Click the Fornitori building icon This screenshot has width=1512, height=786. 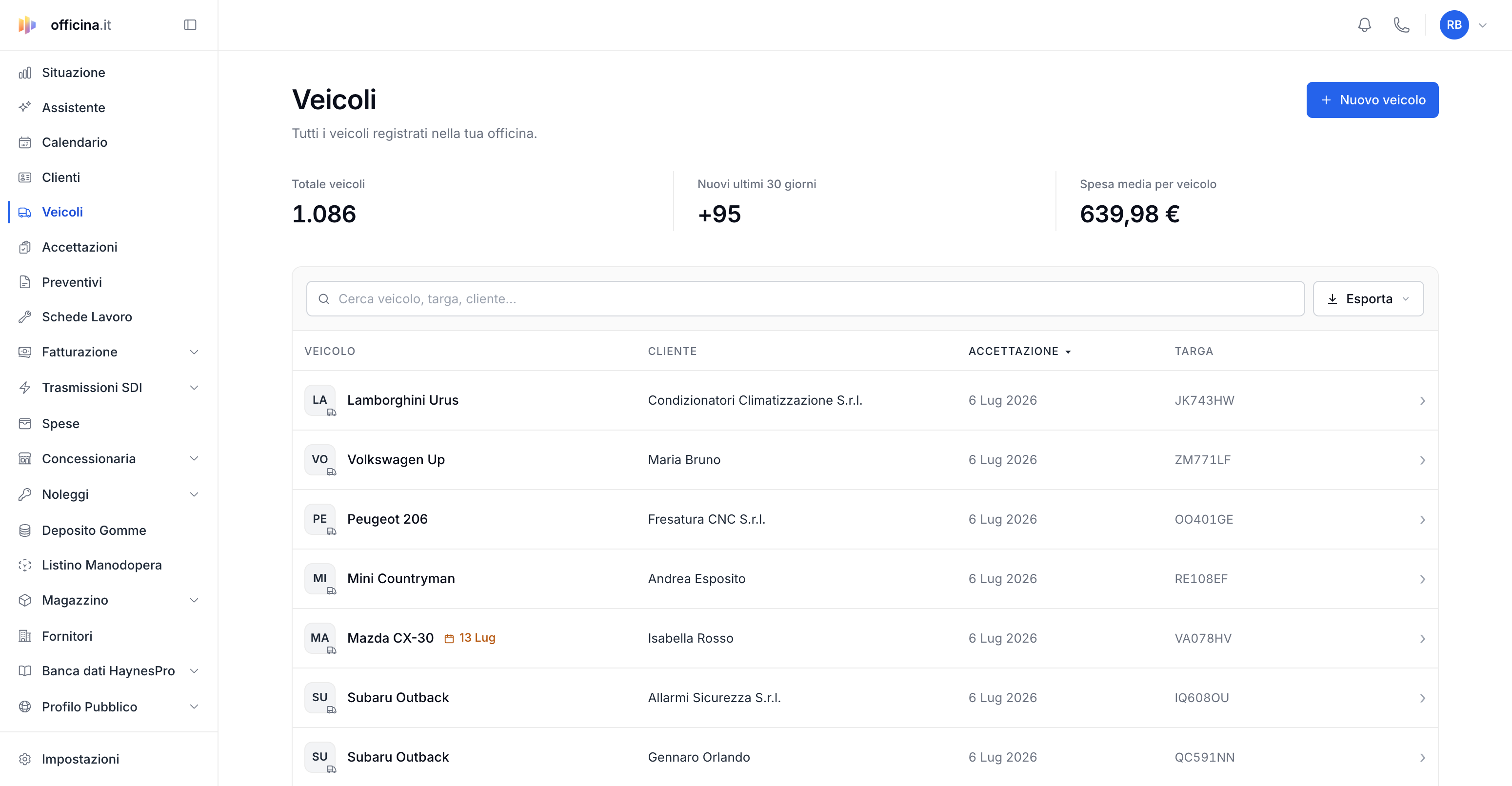pyautogui.click(x=25, y=636)
